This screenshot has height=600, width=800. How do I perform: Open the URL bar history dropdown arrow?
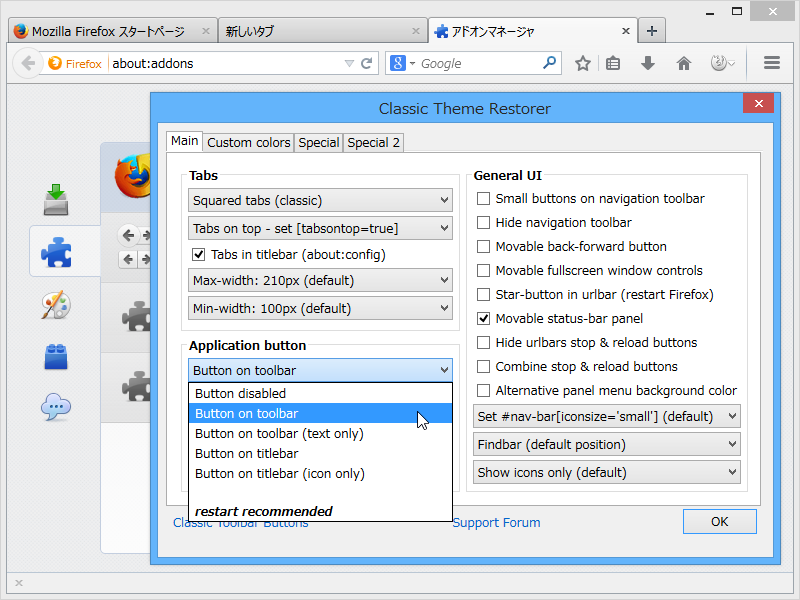[349, 64]
